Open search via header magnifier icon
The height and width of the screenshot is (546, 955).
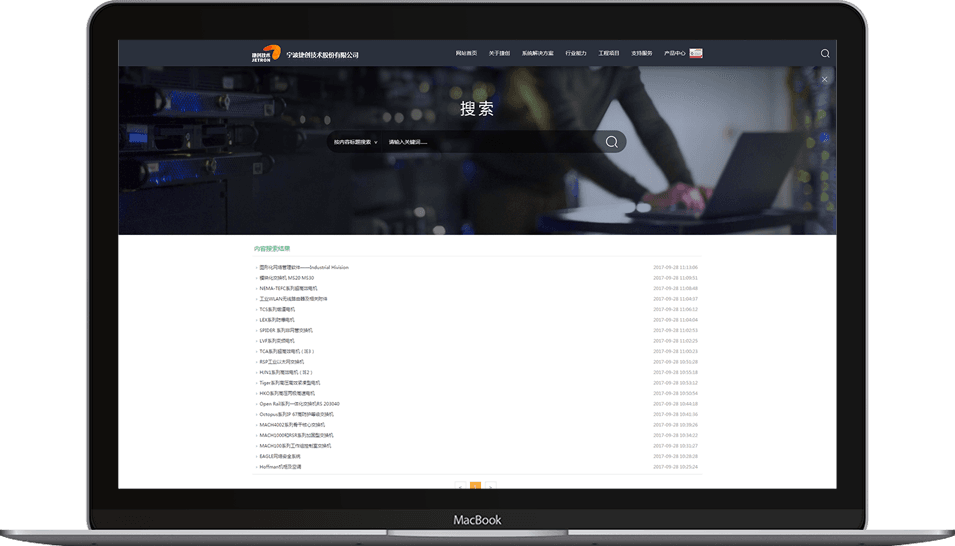pyautogui.click(x=825, y=54)
